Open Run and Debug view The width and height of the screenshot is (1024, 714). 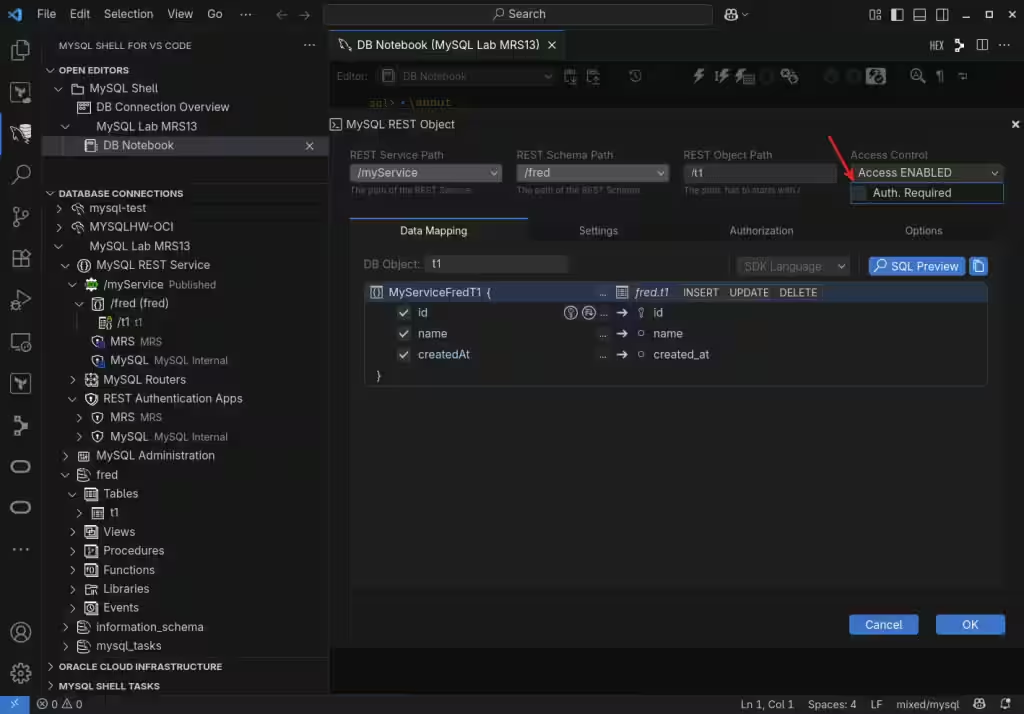coord(20,300)
